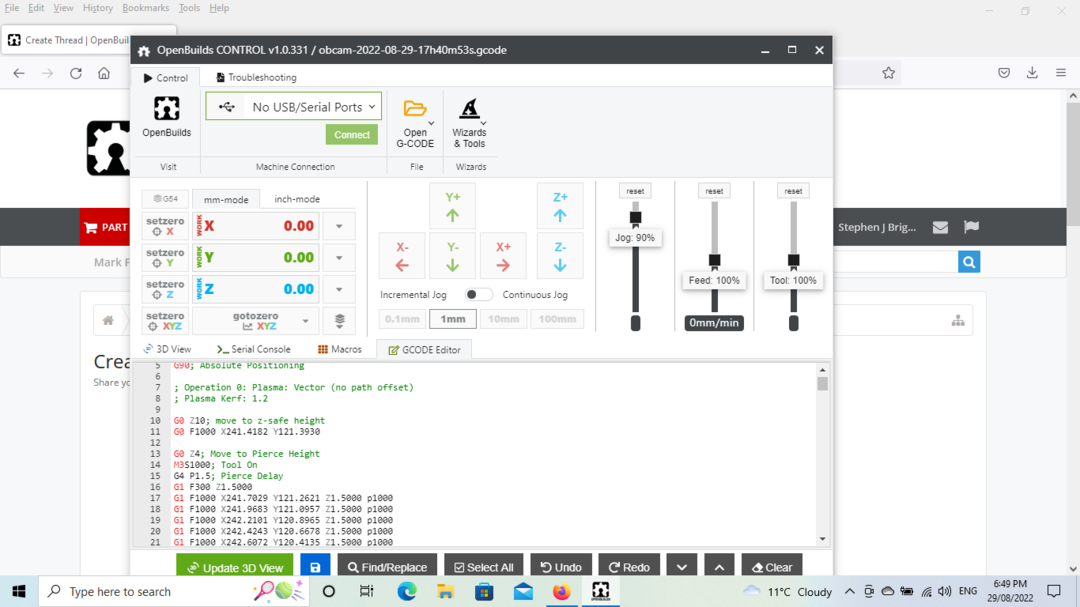Open G-CODE file folder icon
The width and height of the screenshot is (1080, 607).
point(415,108)
